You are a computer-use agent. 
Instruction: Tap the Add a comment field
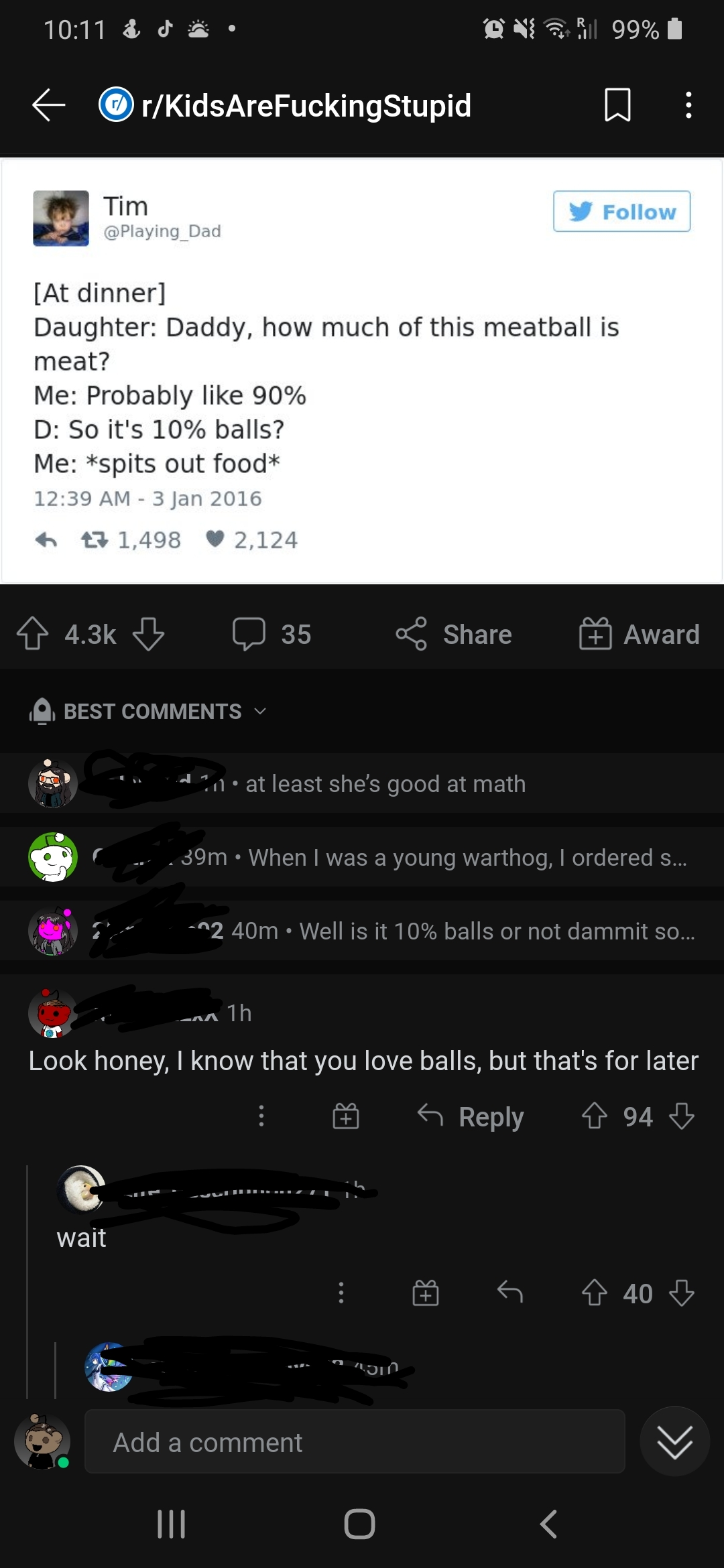355,1442
